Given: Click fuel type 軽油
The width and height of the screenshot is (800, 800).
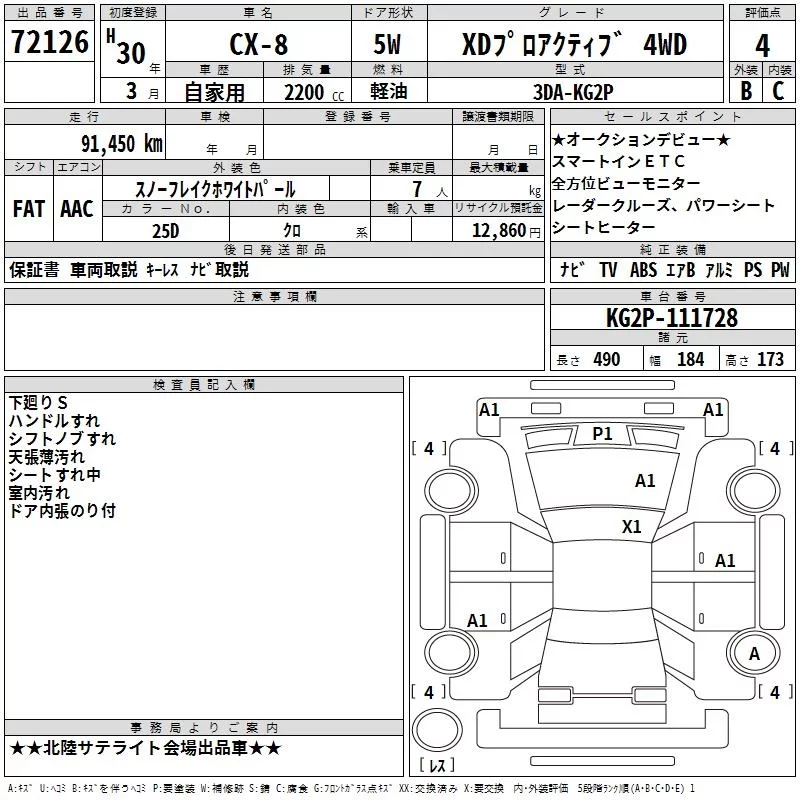Looking at the screenshot, I should point(389,91).
